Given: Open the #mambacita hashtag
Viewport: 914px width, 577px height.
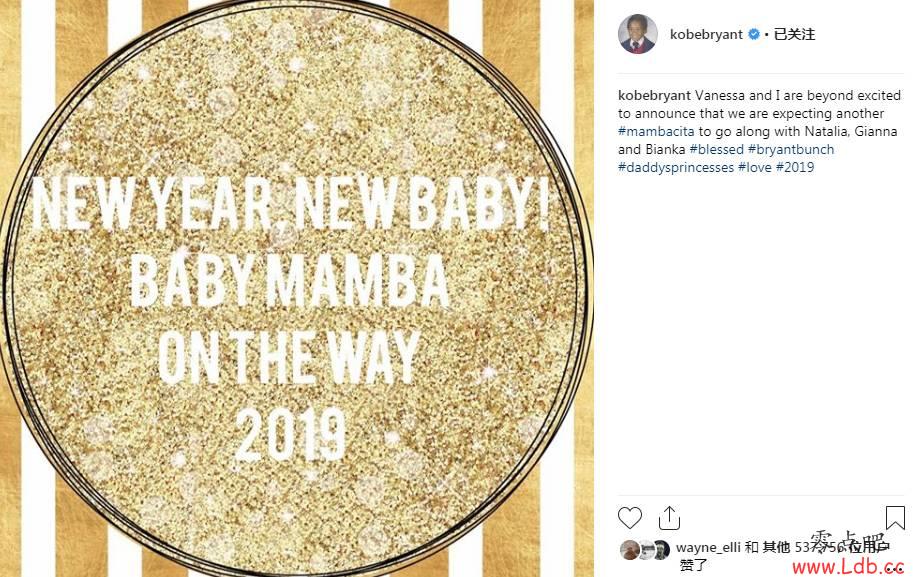Looking at the screenshot, I should 656,132.
